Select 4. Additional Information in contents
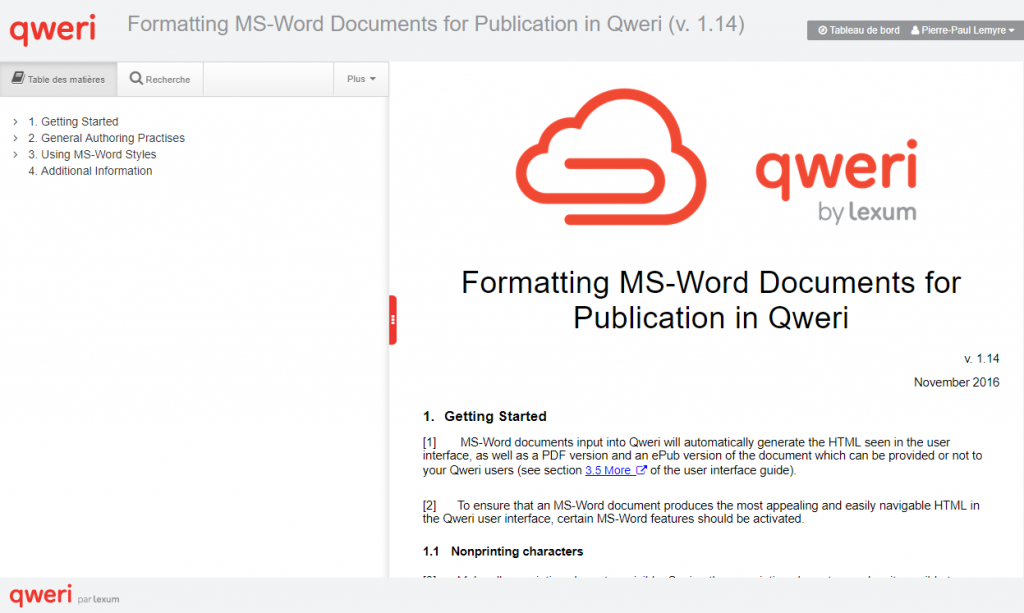Screen dimensions: 1024x613 pos(90,171)
